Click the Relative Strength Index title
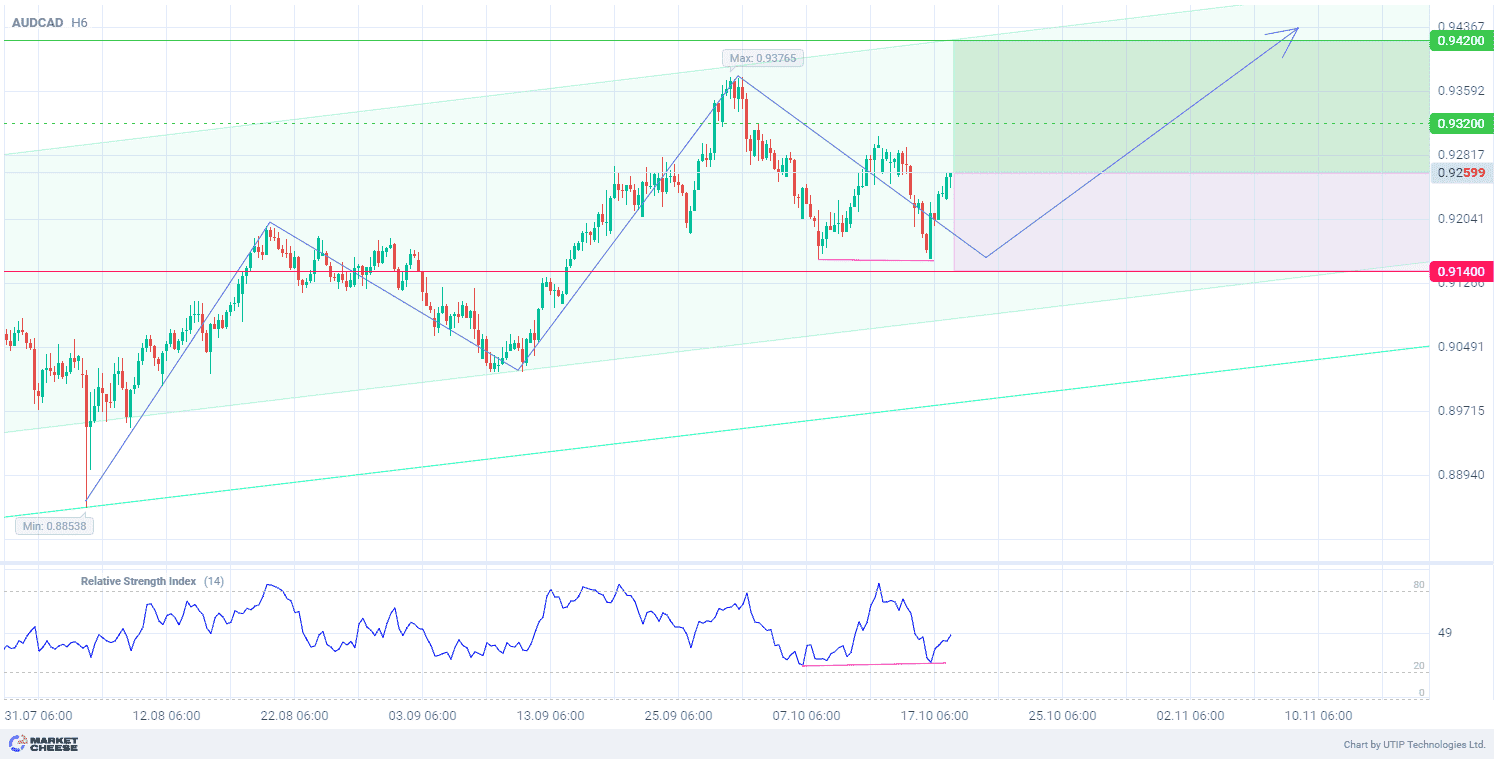The image size is (1494, 759). click(x=138, y=581)
